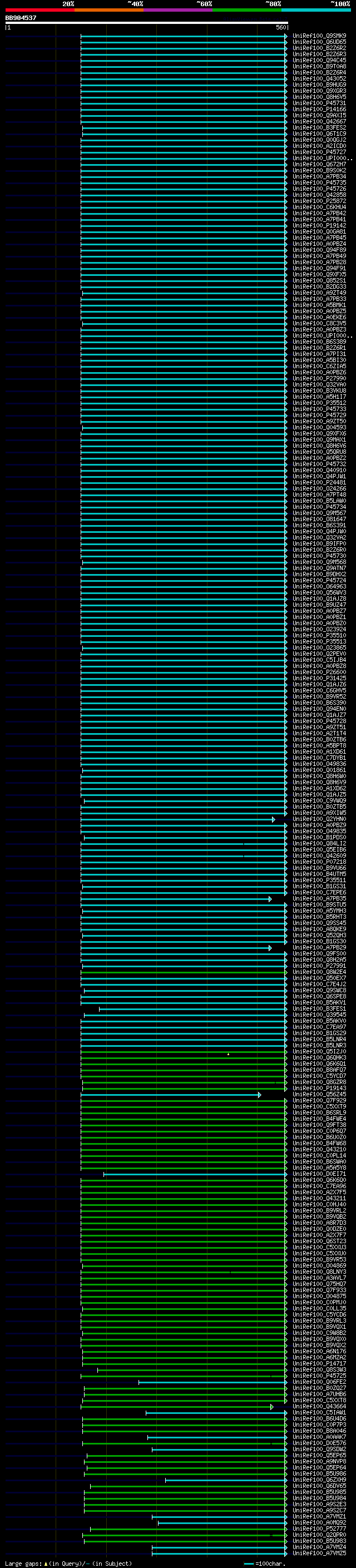Select hit label UniRef100_P45727
356x1568 pixels.
319,152
